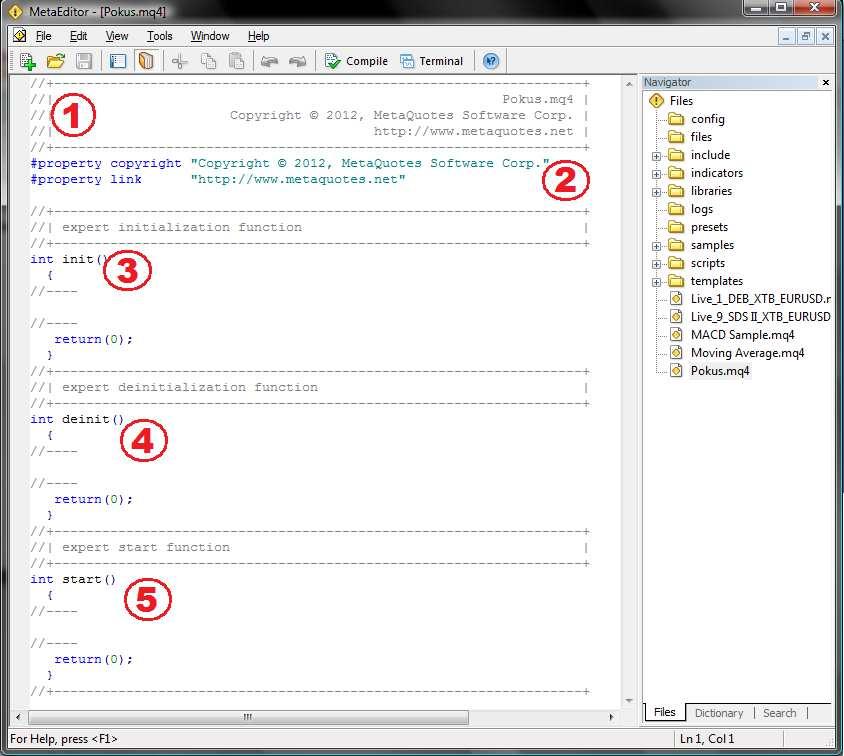Create a new file from the toolbar
Viewport: 844px width, 756px height.
(x=27, y=61)
